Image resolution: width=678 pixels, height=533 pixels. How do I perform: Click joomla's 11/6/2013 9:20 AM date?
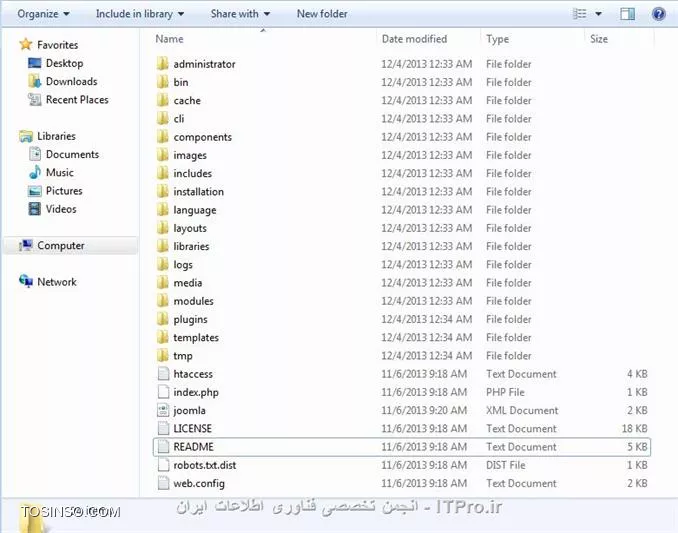click(424, 410)
